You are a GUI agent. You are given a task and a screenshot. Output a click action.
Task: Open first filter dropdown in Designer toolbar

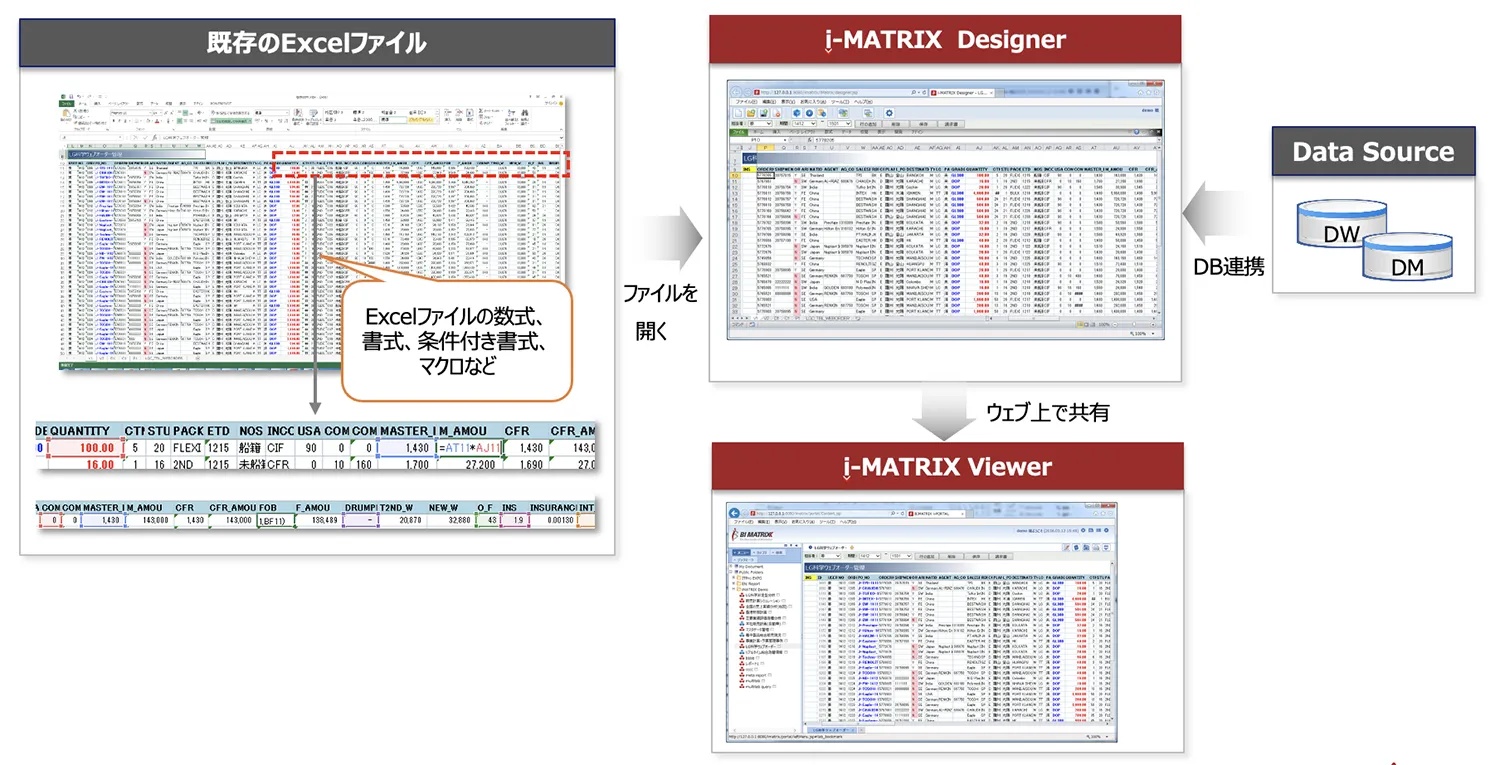point(760,124)
